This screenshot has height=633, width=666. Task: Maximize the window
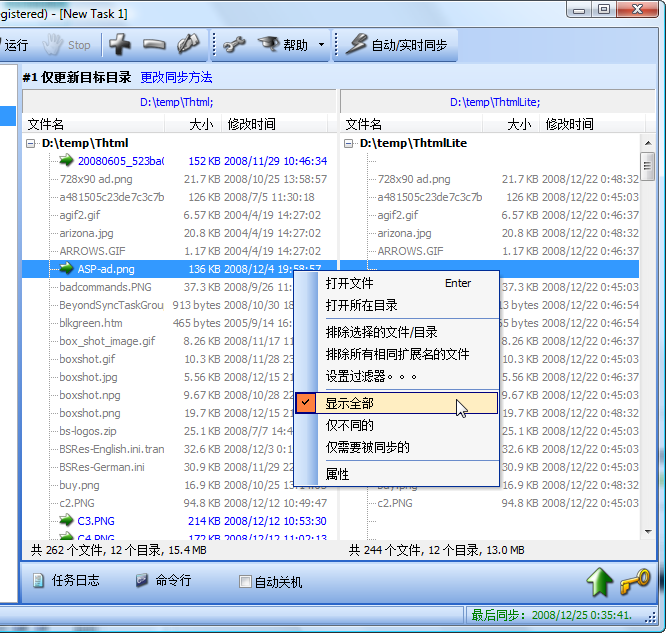pyautogui.click(x=604, y=8)
